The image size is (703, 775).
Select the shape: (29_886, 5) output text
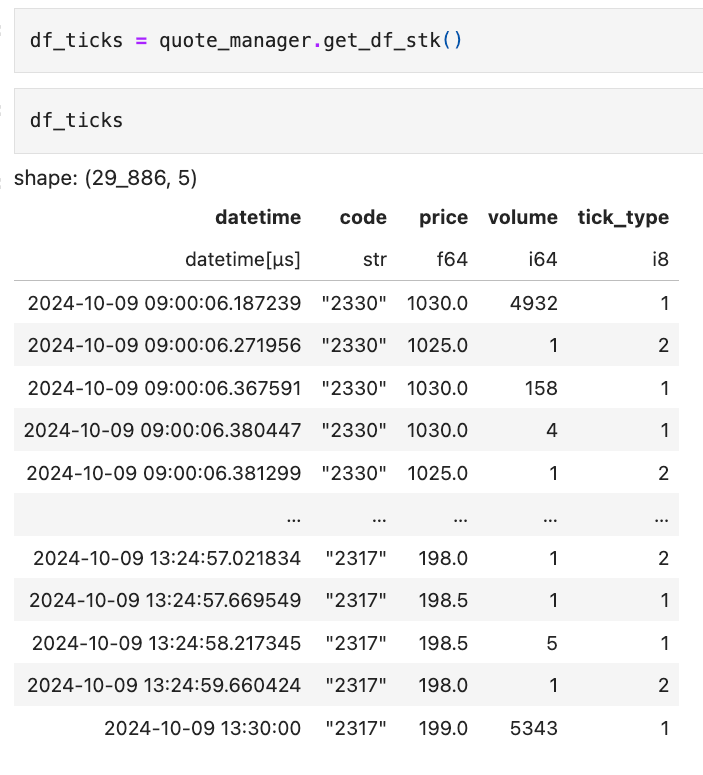click(x=105, y=178)
